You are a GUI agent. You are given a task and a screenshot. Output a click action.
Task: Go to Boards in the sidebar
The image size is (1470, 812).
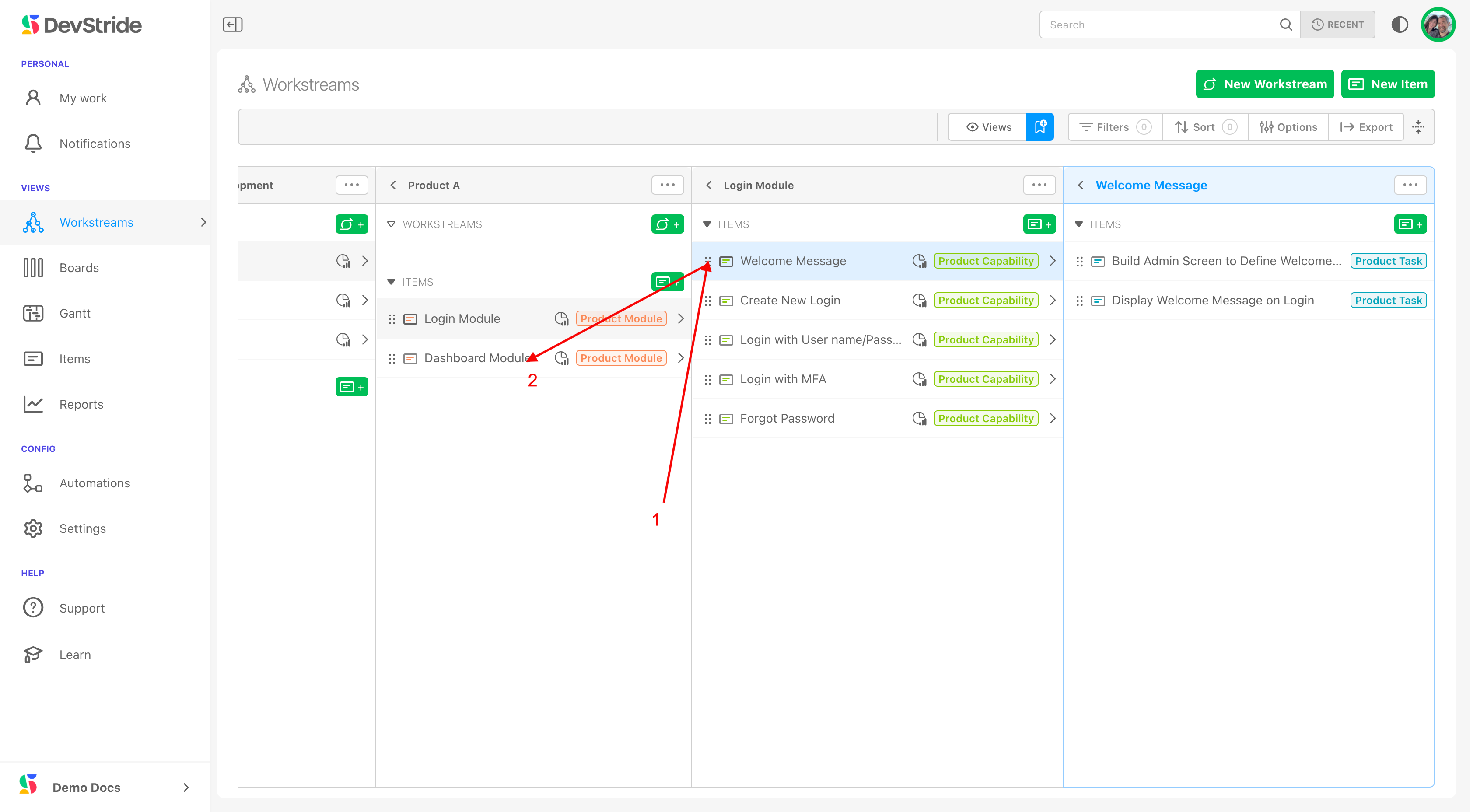[x=79, y=268]
